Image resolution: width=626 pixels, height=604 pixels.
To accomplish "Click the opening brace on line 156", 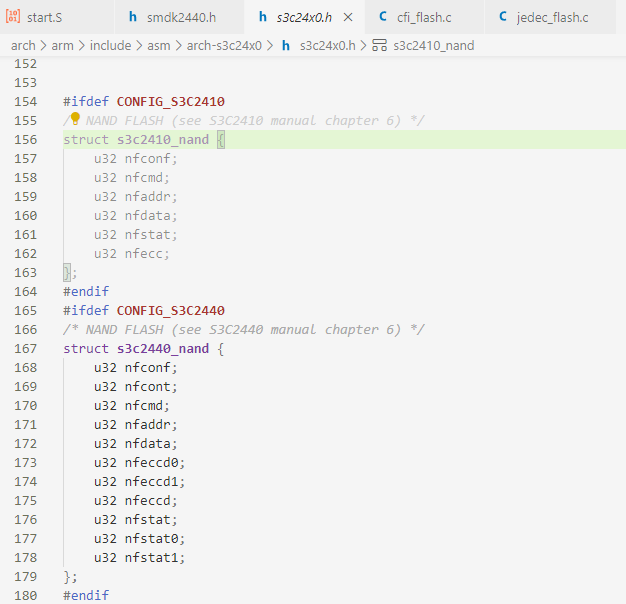I will coord(221,139).
